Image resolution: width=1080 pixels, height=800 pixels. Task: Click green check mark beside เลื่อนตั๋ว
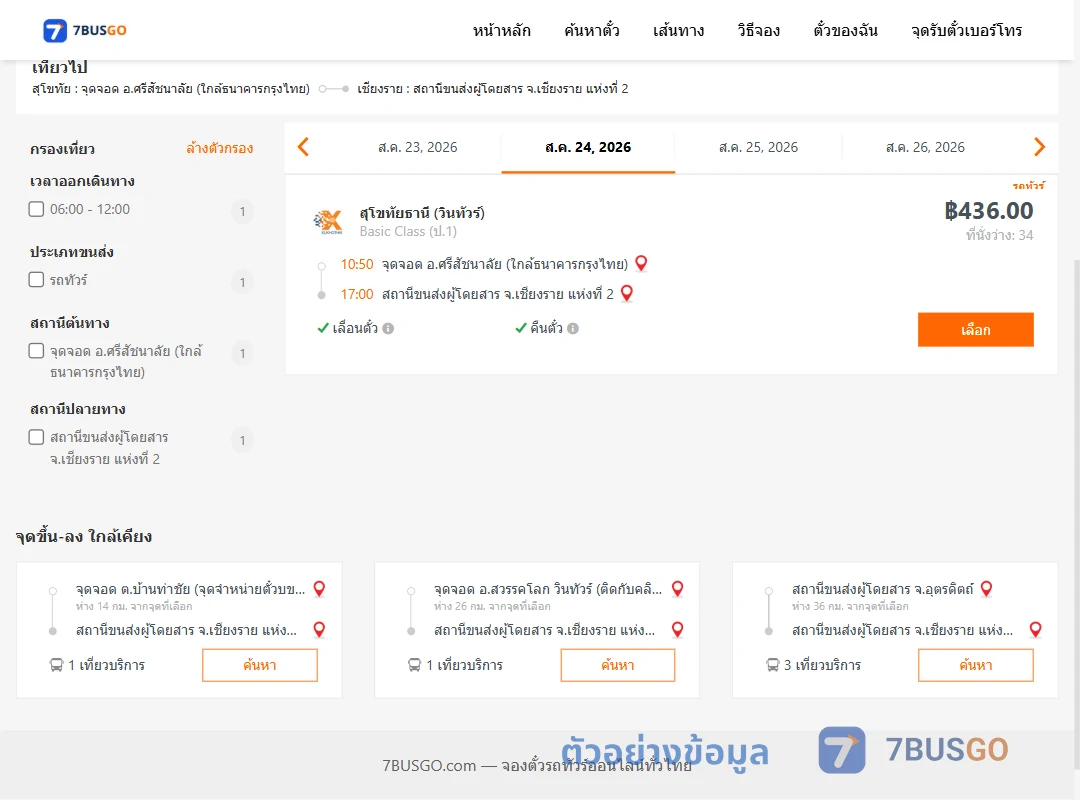point(323,328)
